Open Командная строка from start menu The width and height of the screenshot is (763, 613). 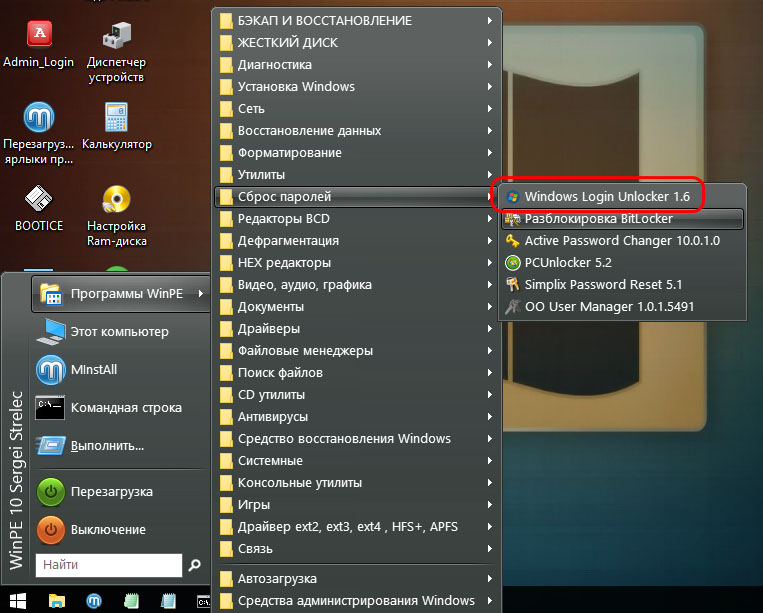tap(121, 408)
